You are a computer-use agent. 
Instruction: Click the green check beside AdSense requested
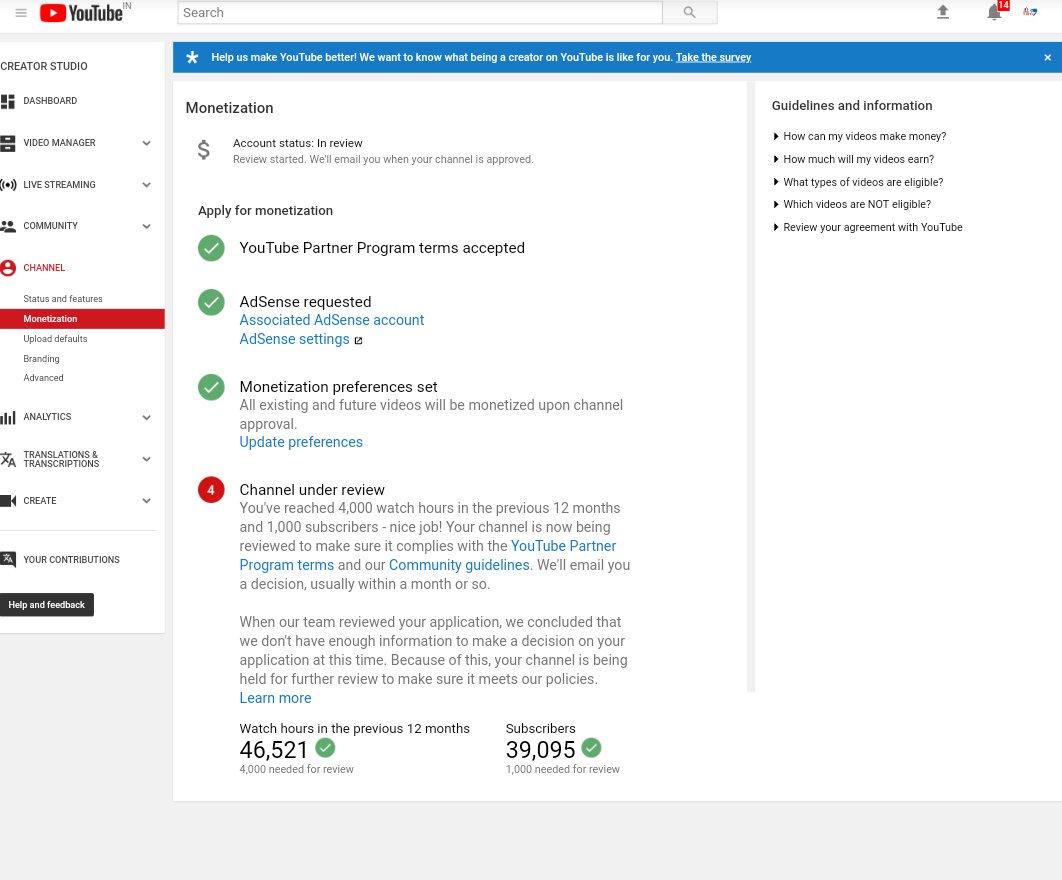[211, 302]
